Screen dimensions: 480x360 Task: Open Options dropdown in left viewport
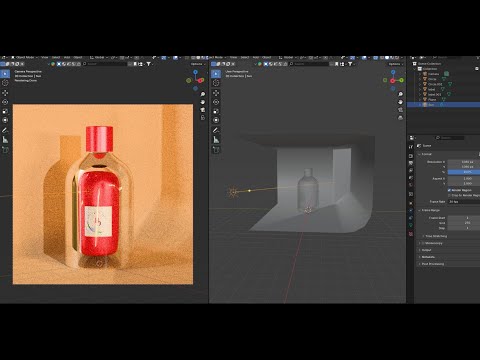[197, 64]
